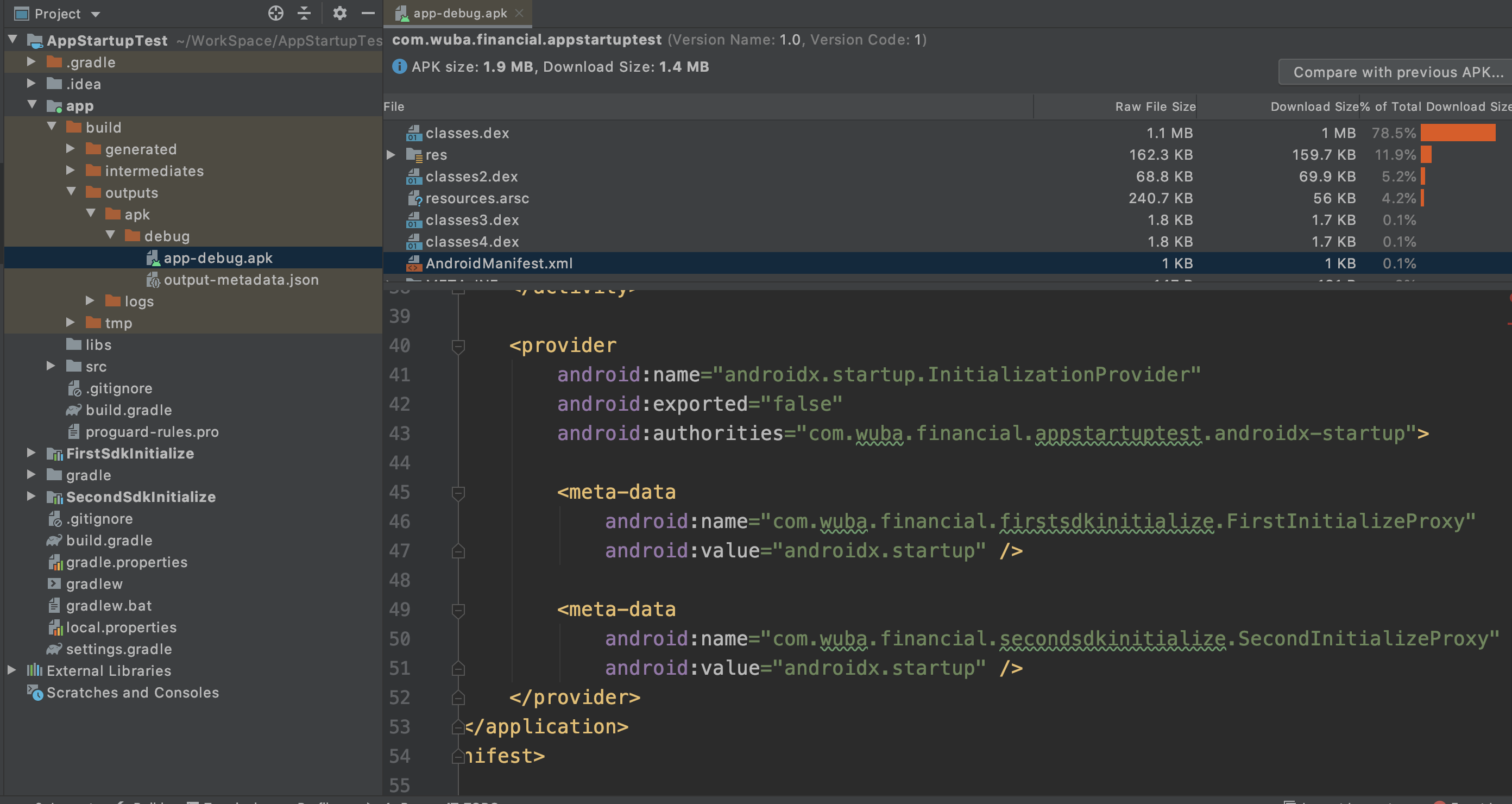Select the gradlew script icon

point(55,584)
